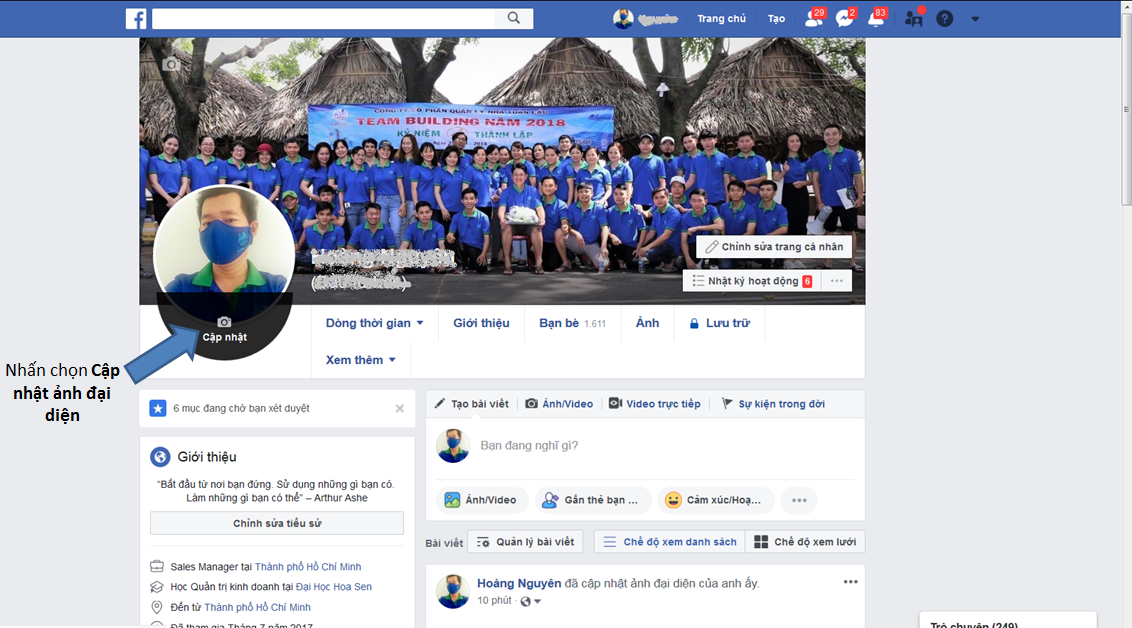The width and height of the screenshot is (1132, 628).
Task: Open post privacy audience dropdown
Action: tap(531, 601)
